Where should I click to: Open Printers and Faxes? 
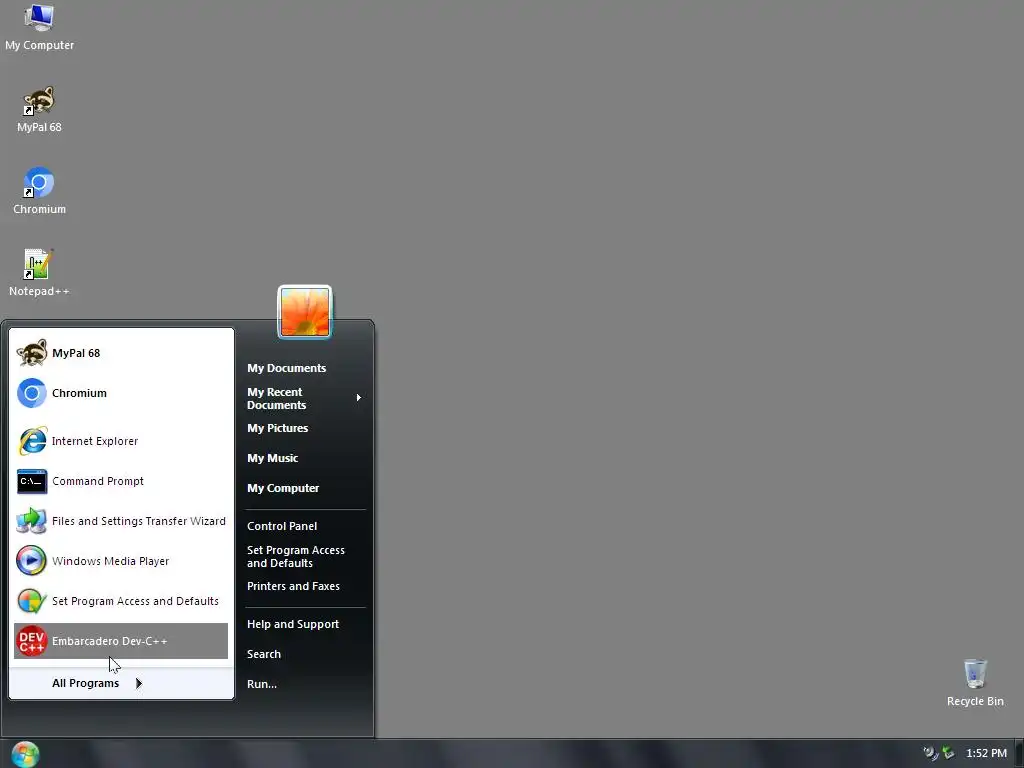tap(293, 586)
